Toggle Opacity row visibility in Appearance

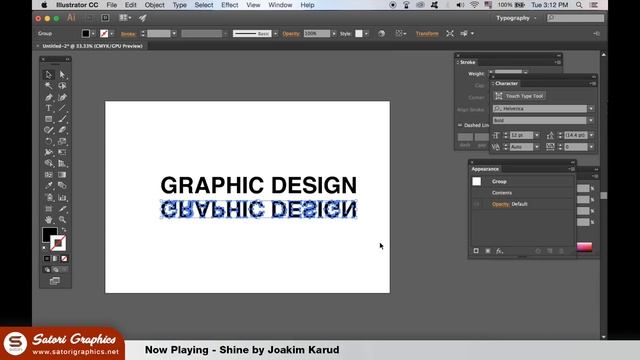click(x=476, y=204)
